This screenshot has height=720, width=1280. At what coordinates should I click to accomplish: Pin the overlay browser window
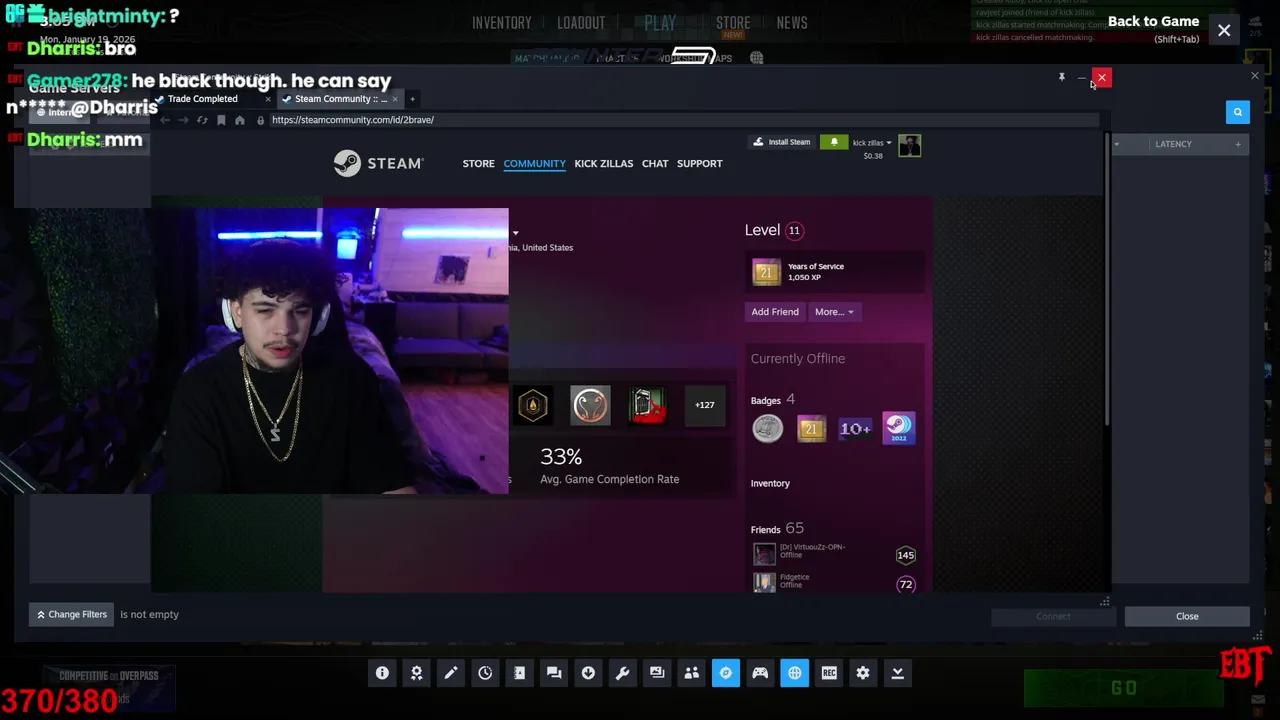coord(1061,77)
